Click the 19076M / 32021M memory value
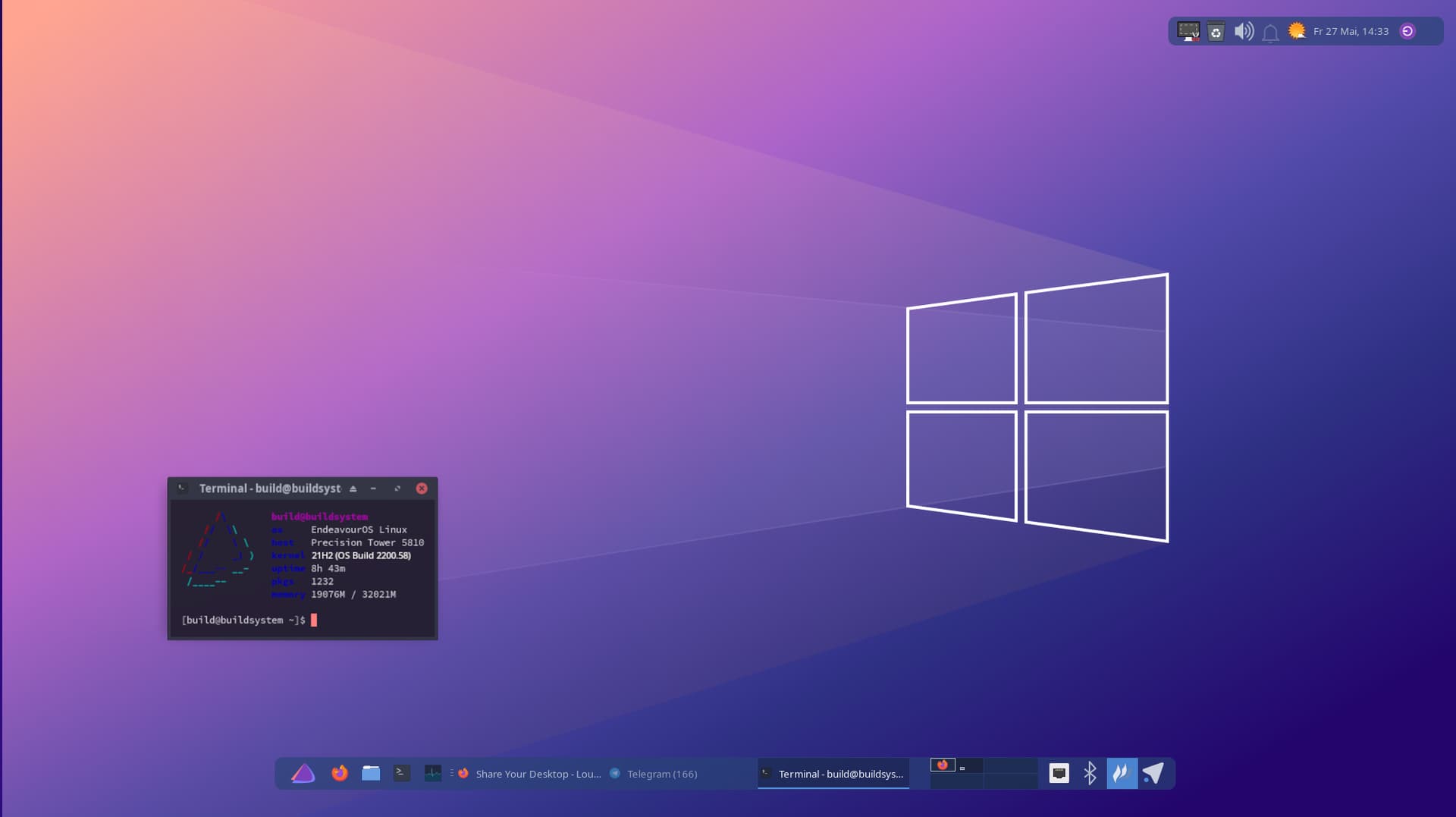 click(x=353, y=594)
